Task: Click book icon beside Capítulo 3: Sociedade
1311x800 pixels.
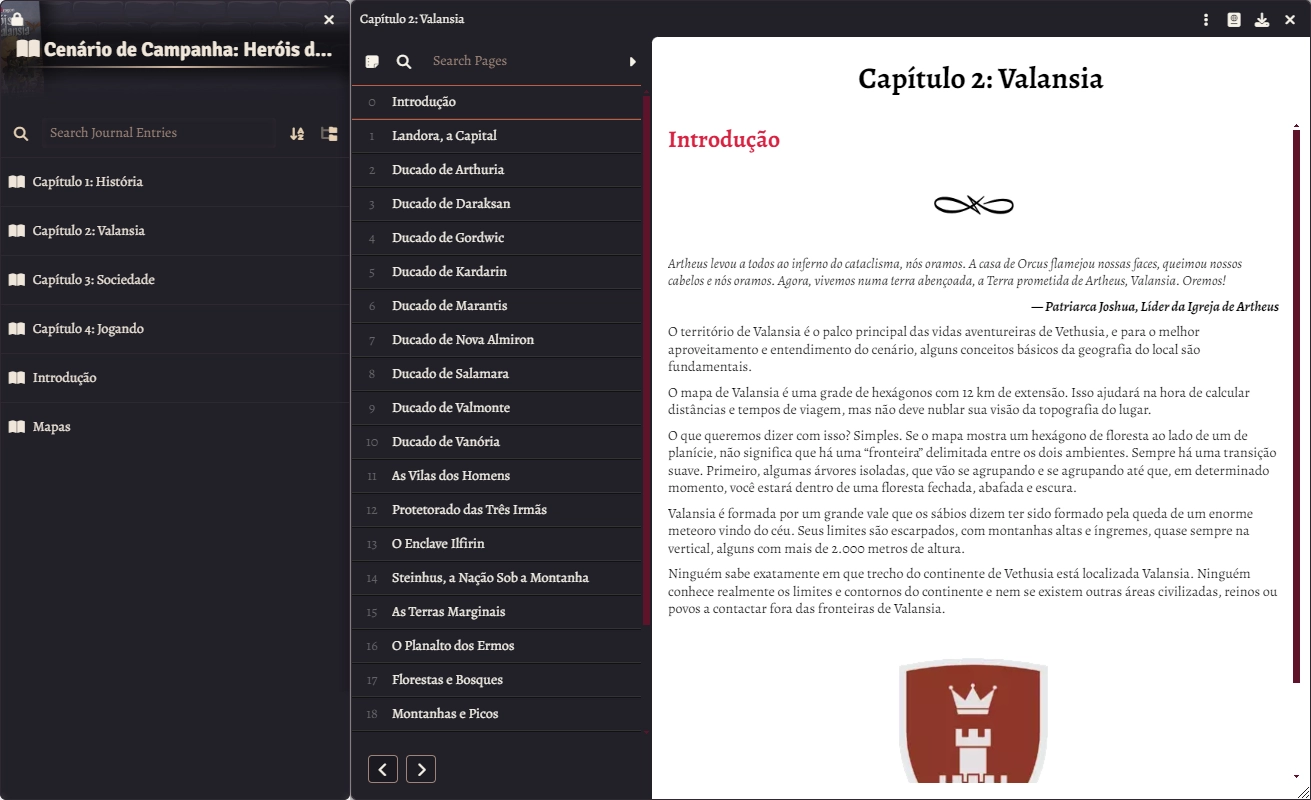Action: [16, 280]
